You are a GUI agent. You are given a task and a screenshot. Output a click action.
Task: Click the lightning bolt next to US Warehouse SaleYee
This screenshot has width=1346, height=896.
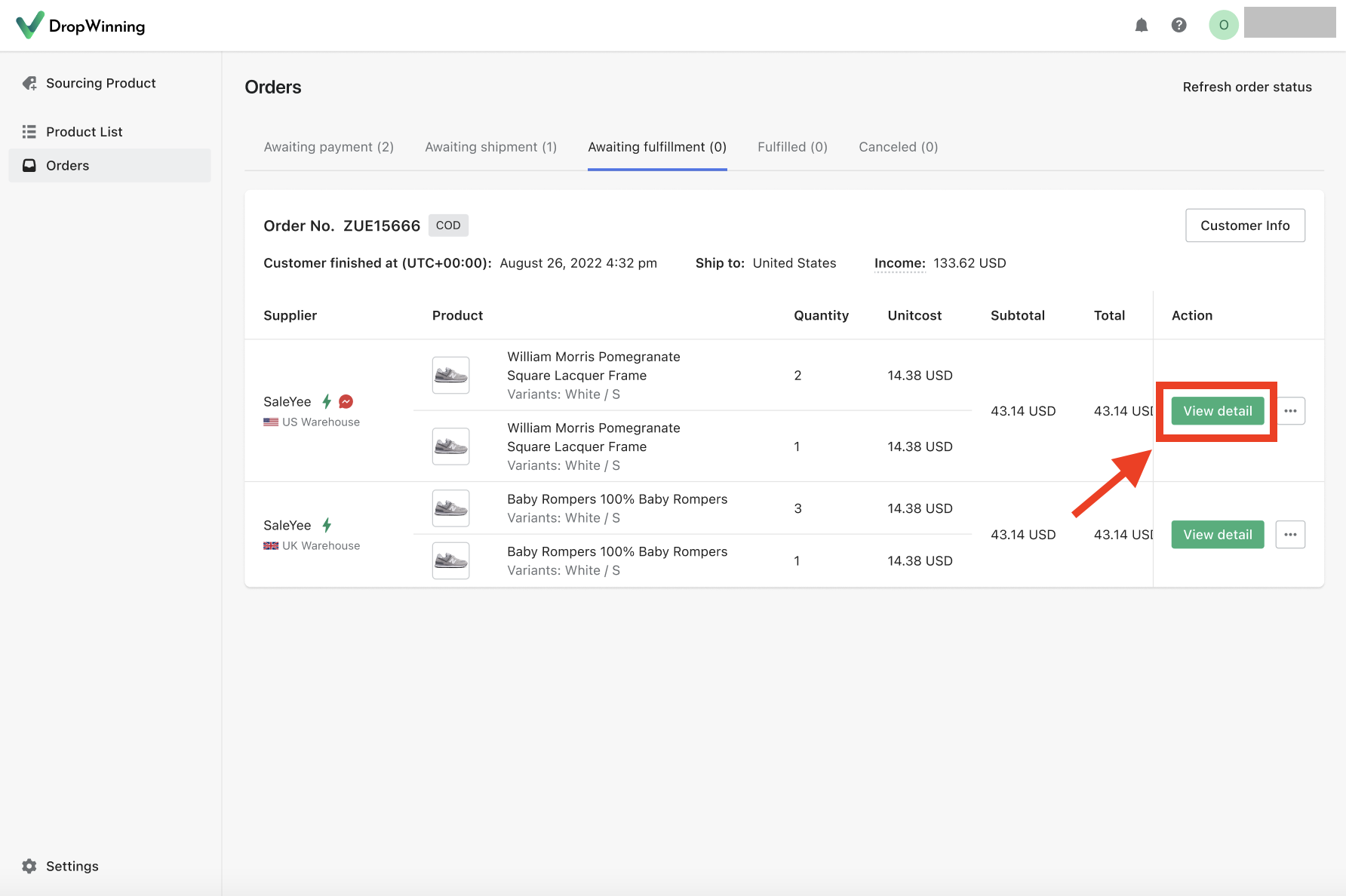327,401
